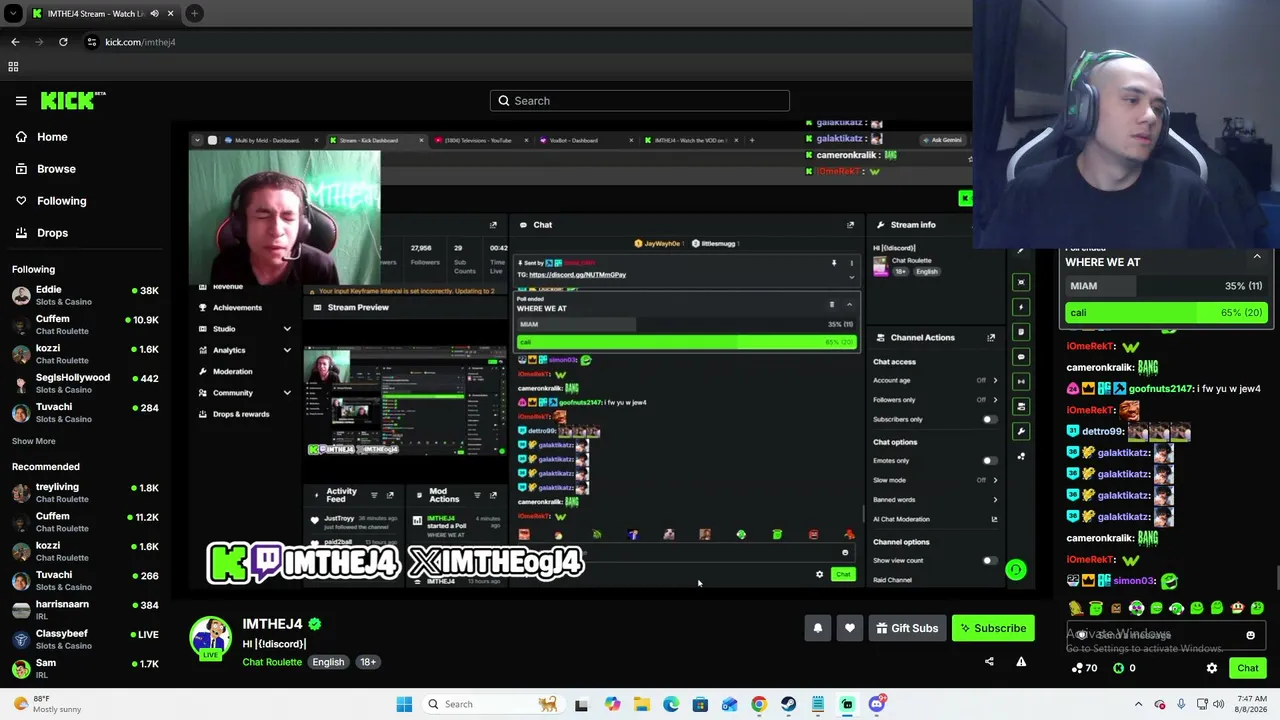
Task: Click the IMTHEJ4 verified badge
Action: [x=315, y=624]
